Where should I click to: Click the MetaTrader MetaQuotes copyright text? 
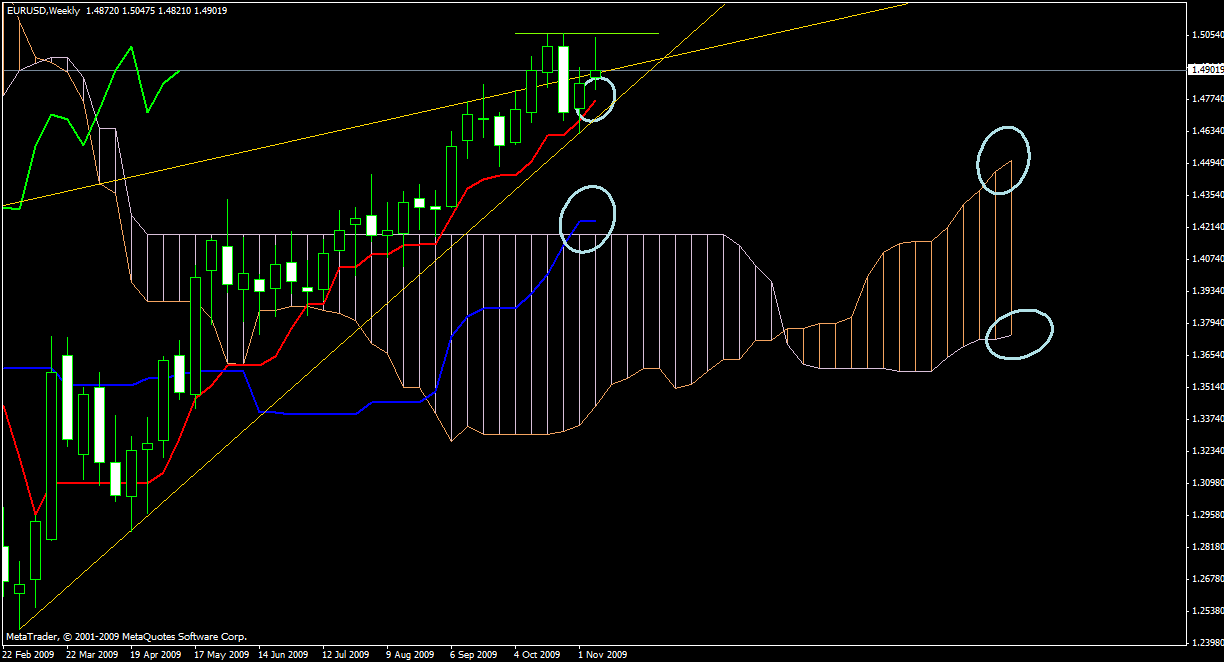click(126, 636)
